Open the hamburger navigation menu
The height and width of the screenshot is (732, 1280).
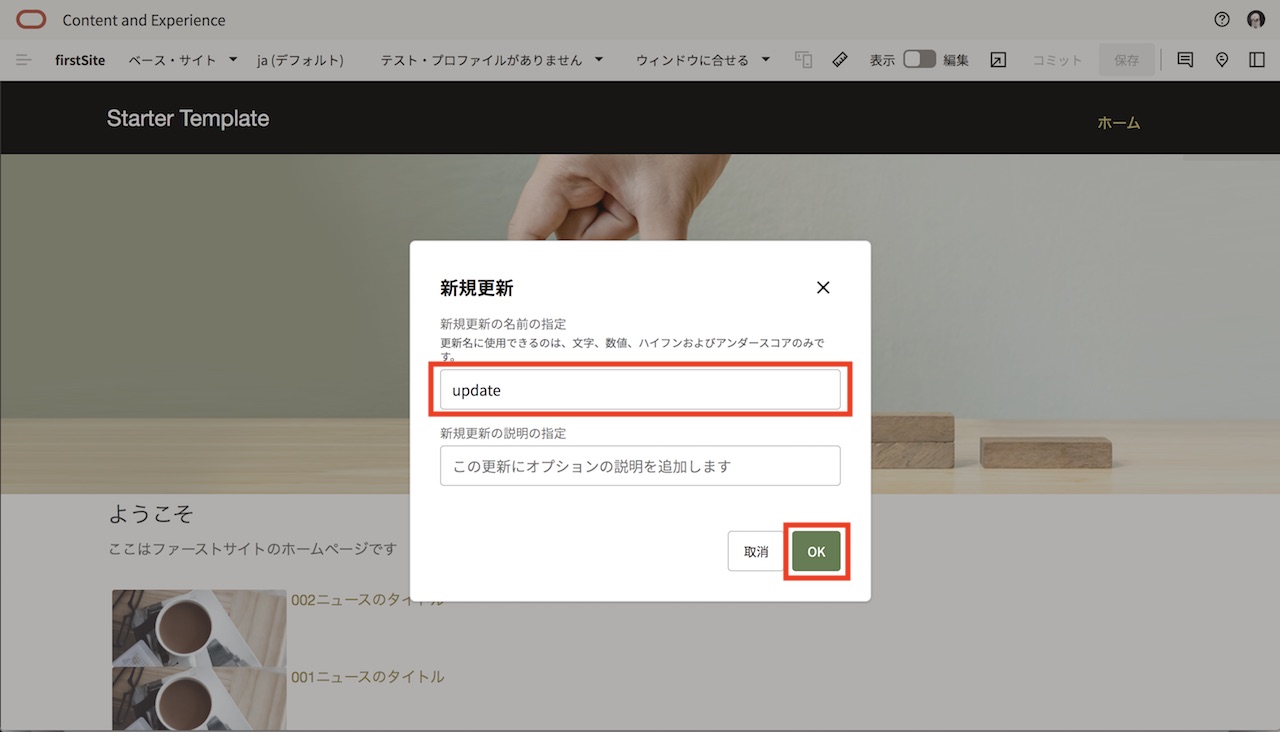pos(23,59)
